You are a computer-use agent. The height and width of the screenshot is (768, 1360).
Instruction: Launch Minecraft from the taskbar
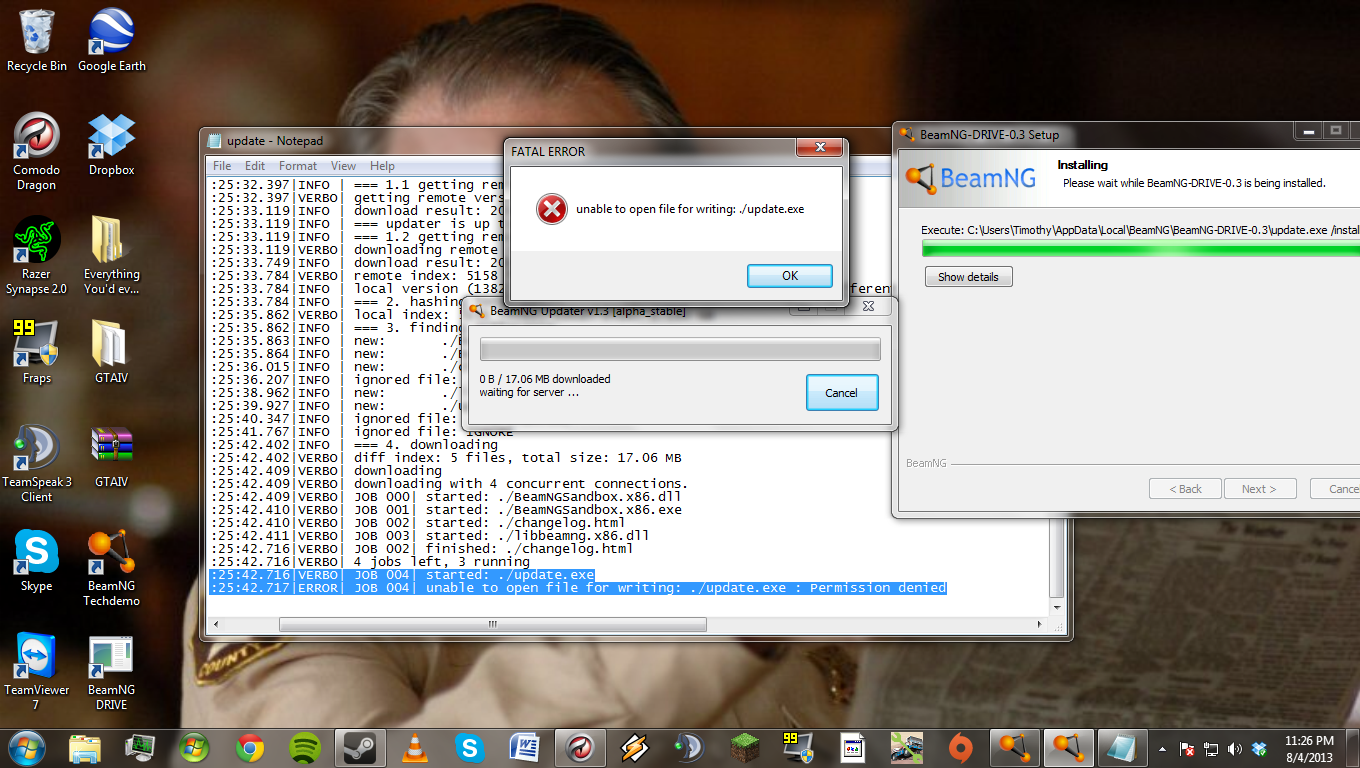coord(743,747)
